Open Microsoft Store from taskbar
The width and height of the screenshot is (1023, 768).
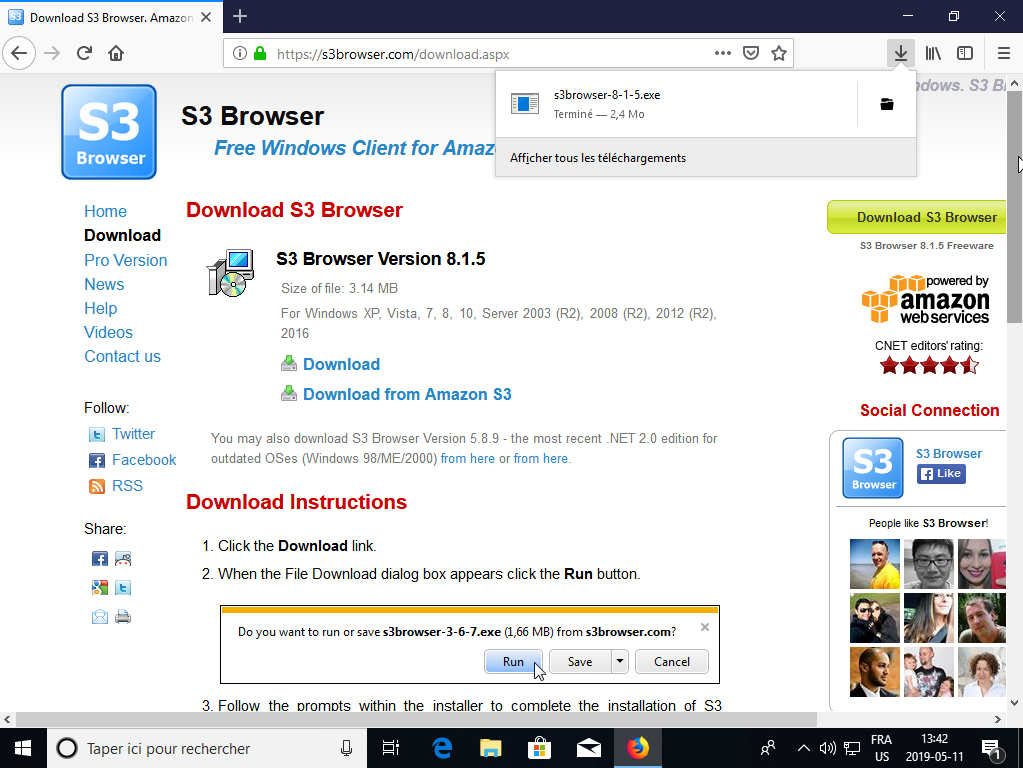coord(540,748)
